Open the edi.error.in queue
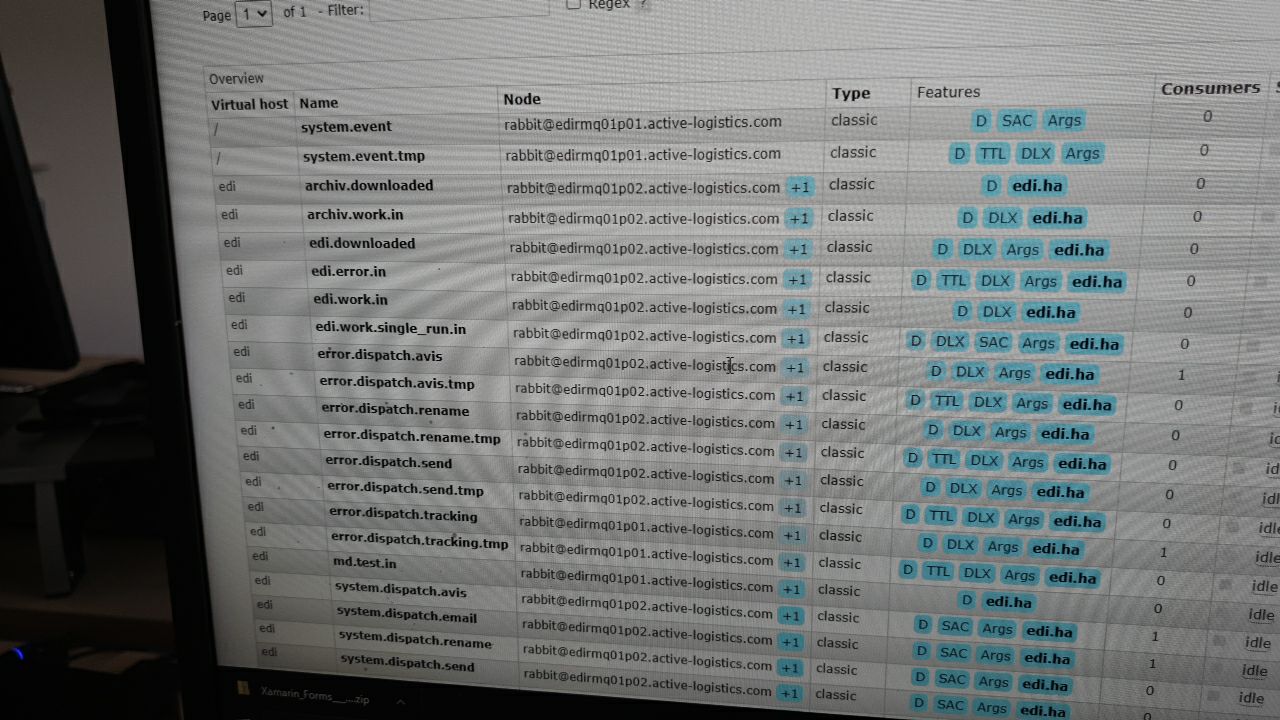 pos(348,272)
